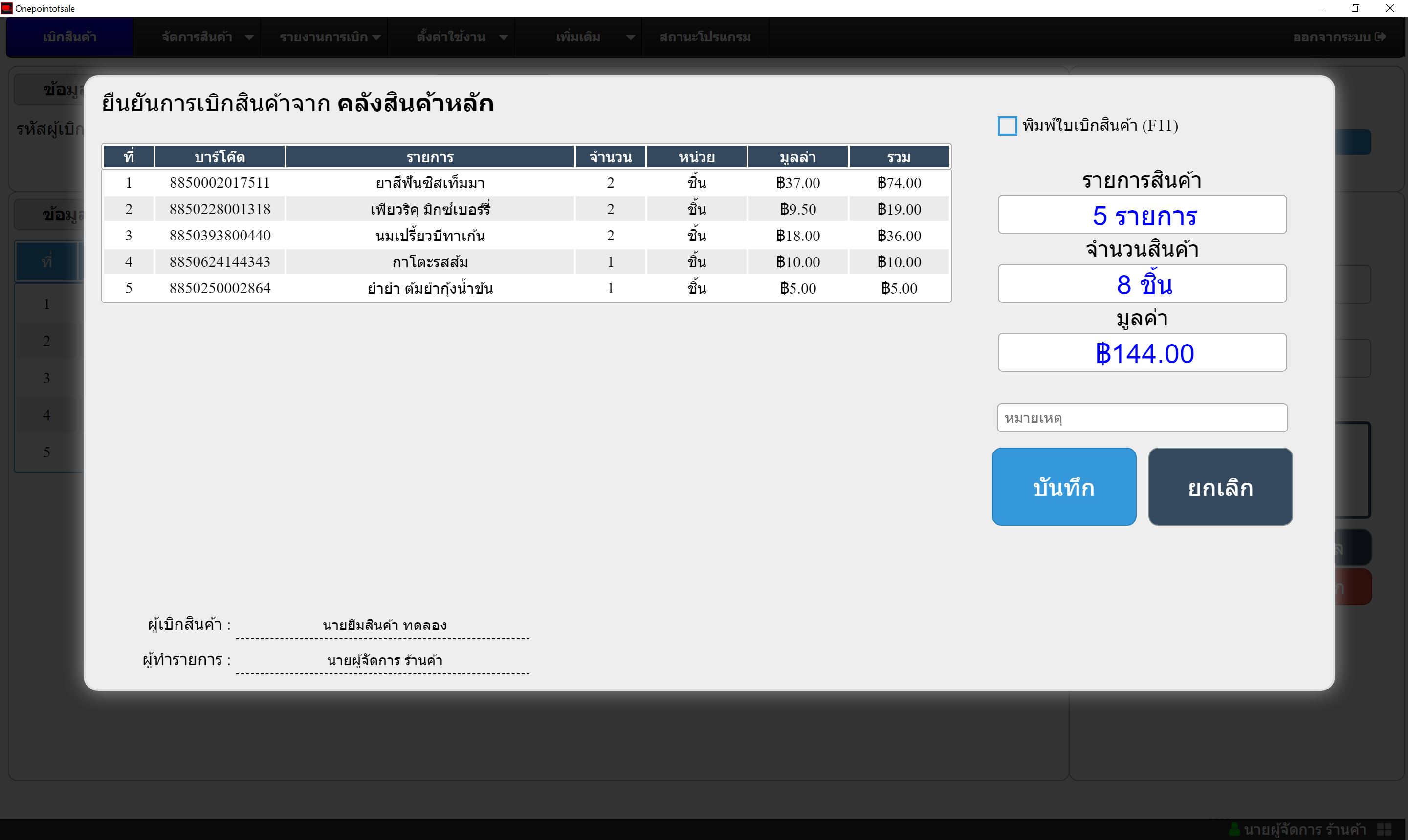This screenshot has height=840, width=1408.
Task: Click นายผู้จัดการ ร้านค้า beside ผู้ทำรายการ
Action: [384, 660]
